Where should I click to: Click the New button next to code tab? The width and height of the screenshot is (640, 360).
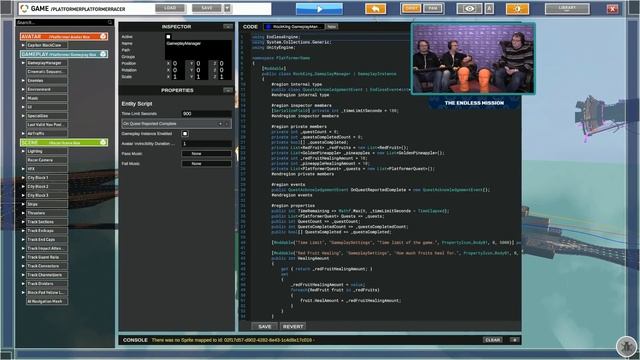tap(332, 27)
